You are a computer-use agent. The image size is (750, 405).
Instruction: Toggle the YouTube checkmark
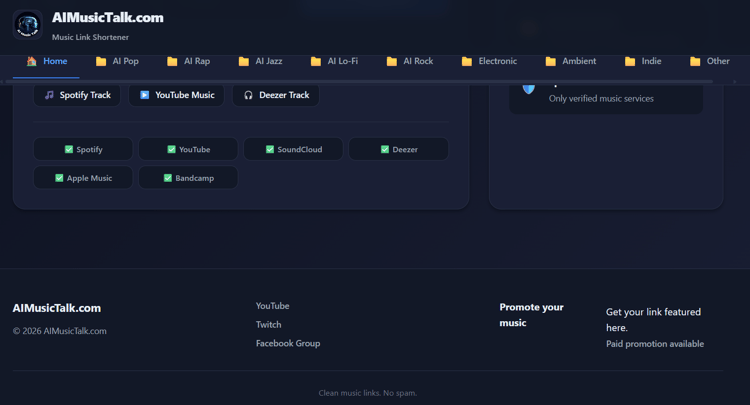click(171, 149)
